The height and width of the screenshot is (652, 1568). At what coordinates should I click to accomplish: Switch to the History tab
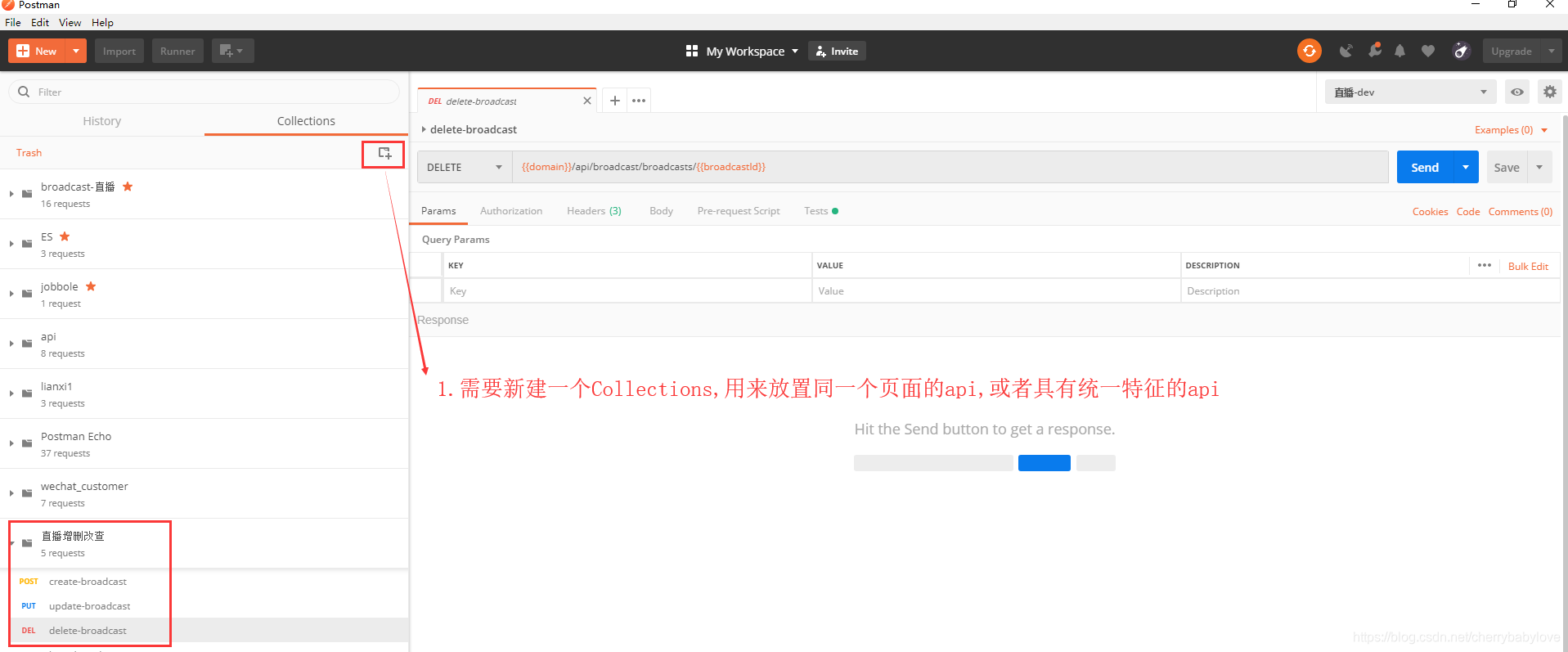click(x=102, y=121)
